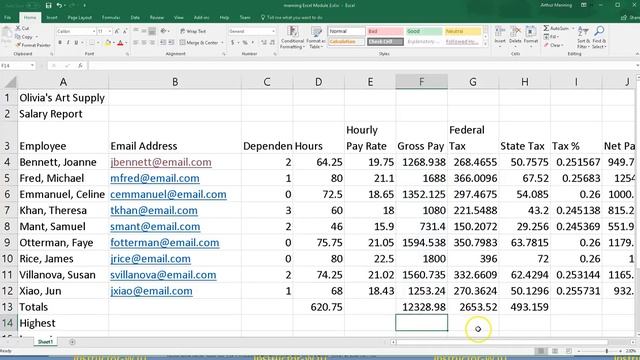Image resolution: width=640 pixels, height=360 pixels.
Task: Open jbennett@email.com link
Action: click(x=161, y=162)
